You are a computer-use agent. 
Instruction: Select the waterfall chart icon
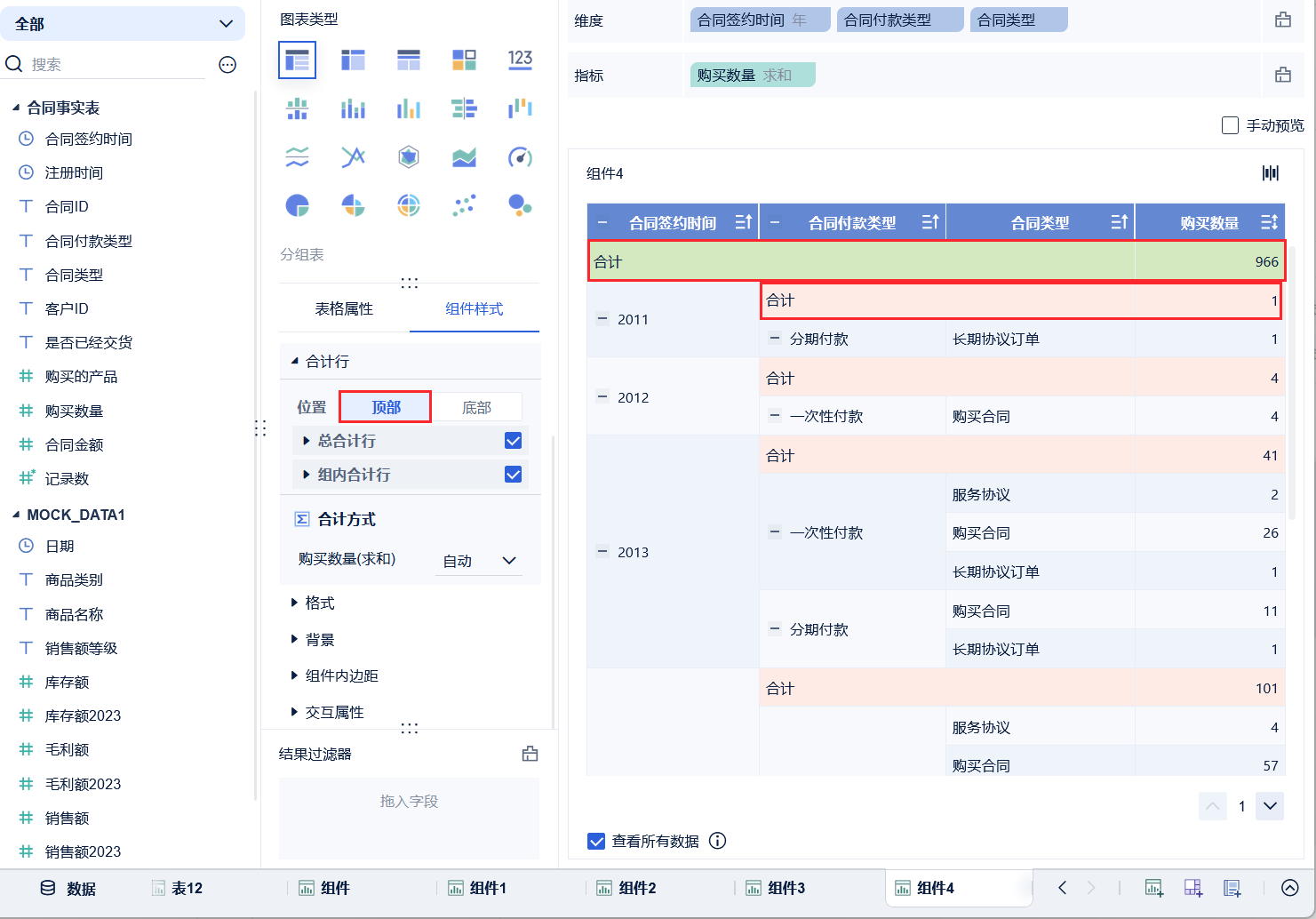click(x=520, y=109)
